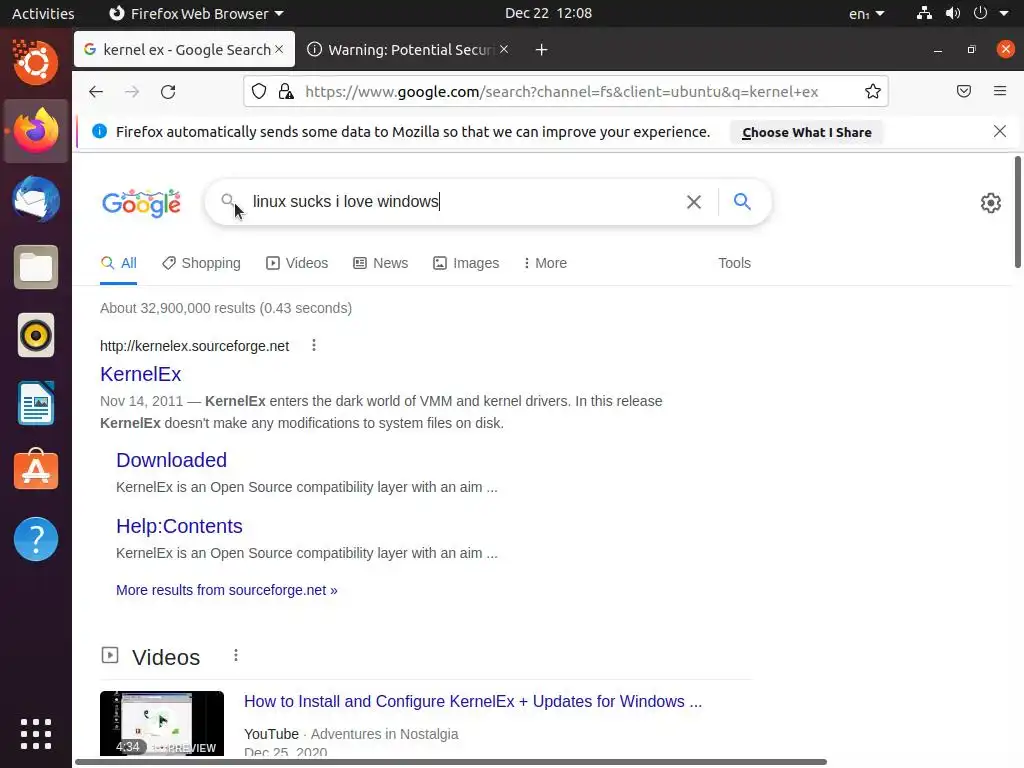Reload the current page
This screenshot has height=768, width=1024.
pyautogui.click(x=168, y=91)
